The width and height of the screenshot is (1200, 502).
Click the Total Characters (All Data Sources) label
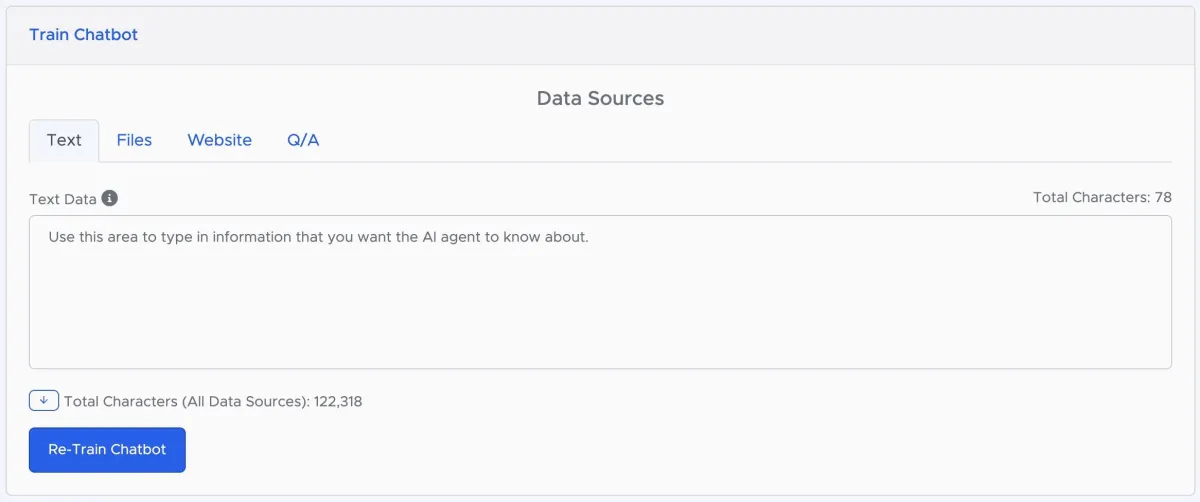(186, 402)
